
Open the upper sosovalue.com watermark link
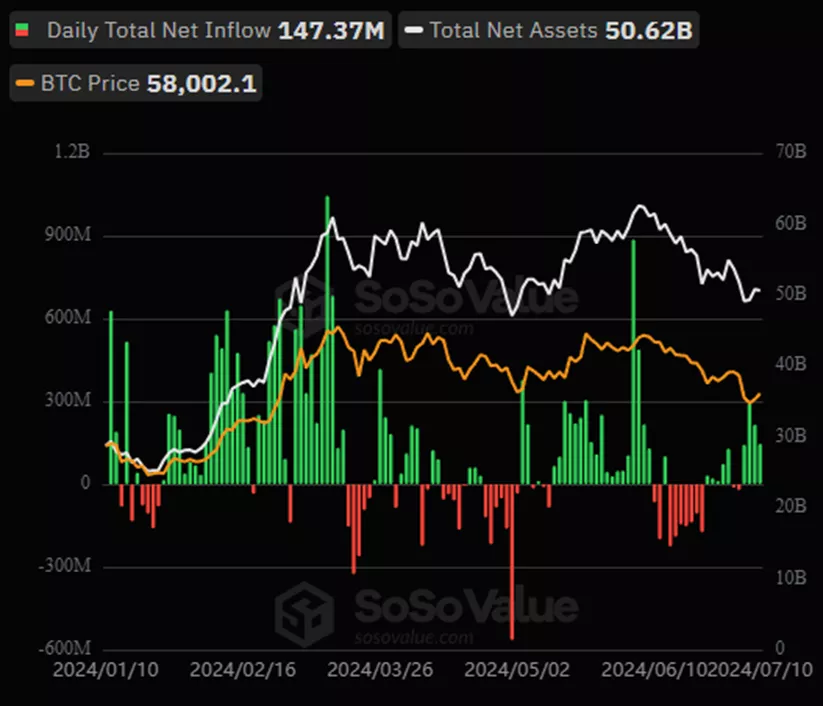[x=414, y=328]
